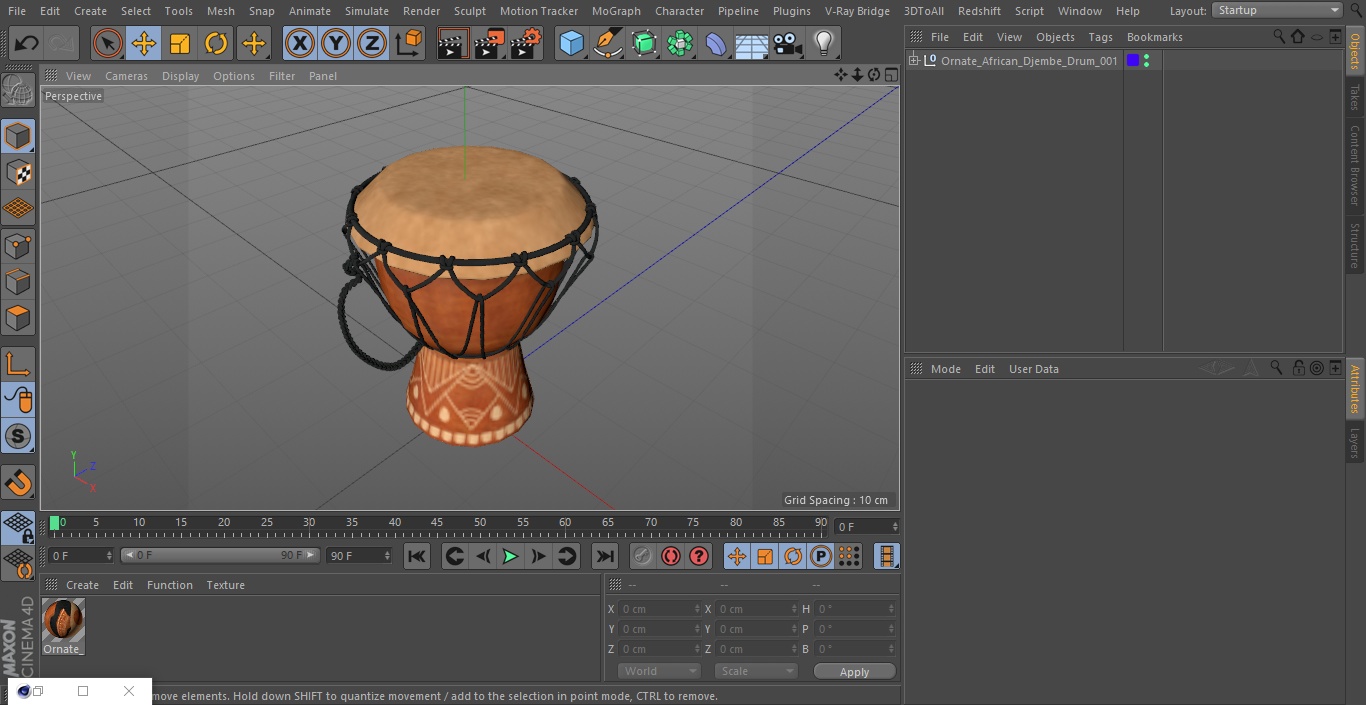The image size is (1366, 705).
Task: Render the active view
Action: pos(453,44)
